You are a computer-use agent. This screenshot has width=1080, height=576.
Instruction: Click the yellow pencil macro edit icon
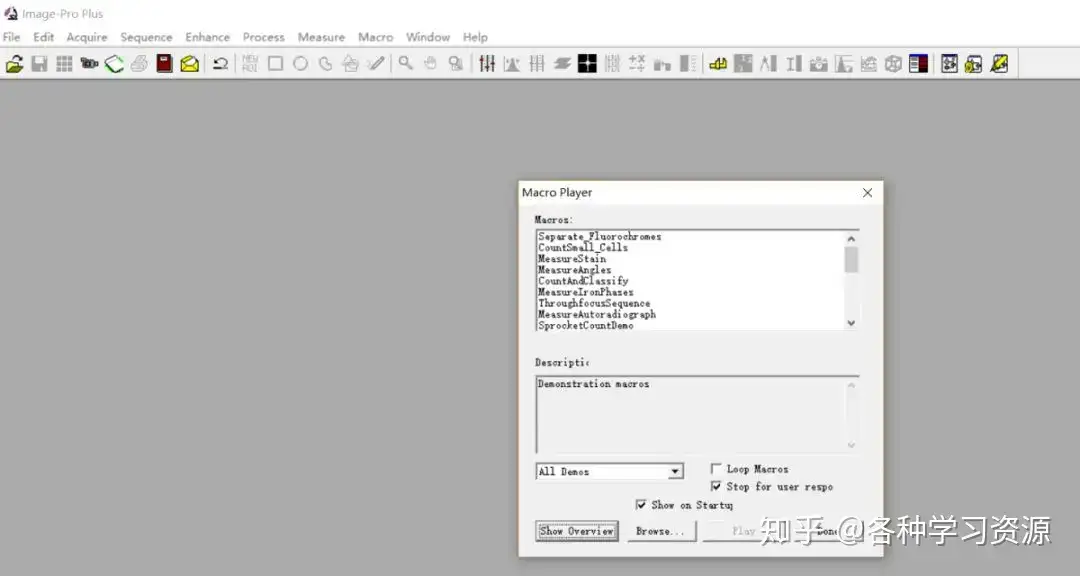pos(999,64)
